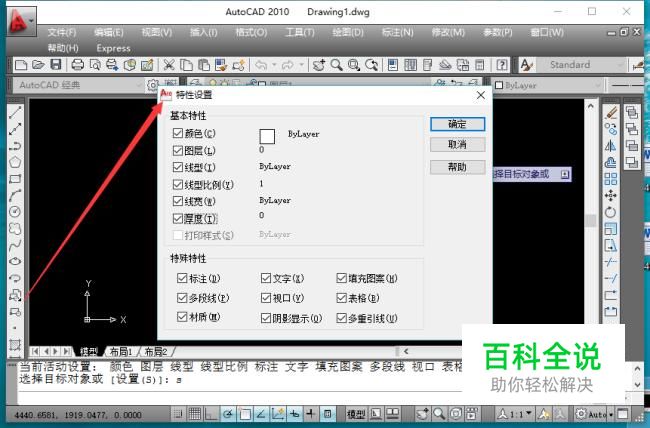Click the Paste clipboard icon
The height and width of the screenshot is (428, 650).
[x=204, y=65]
